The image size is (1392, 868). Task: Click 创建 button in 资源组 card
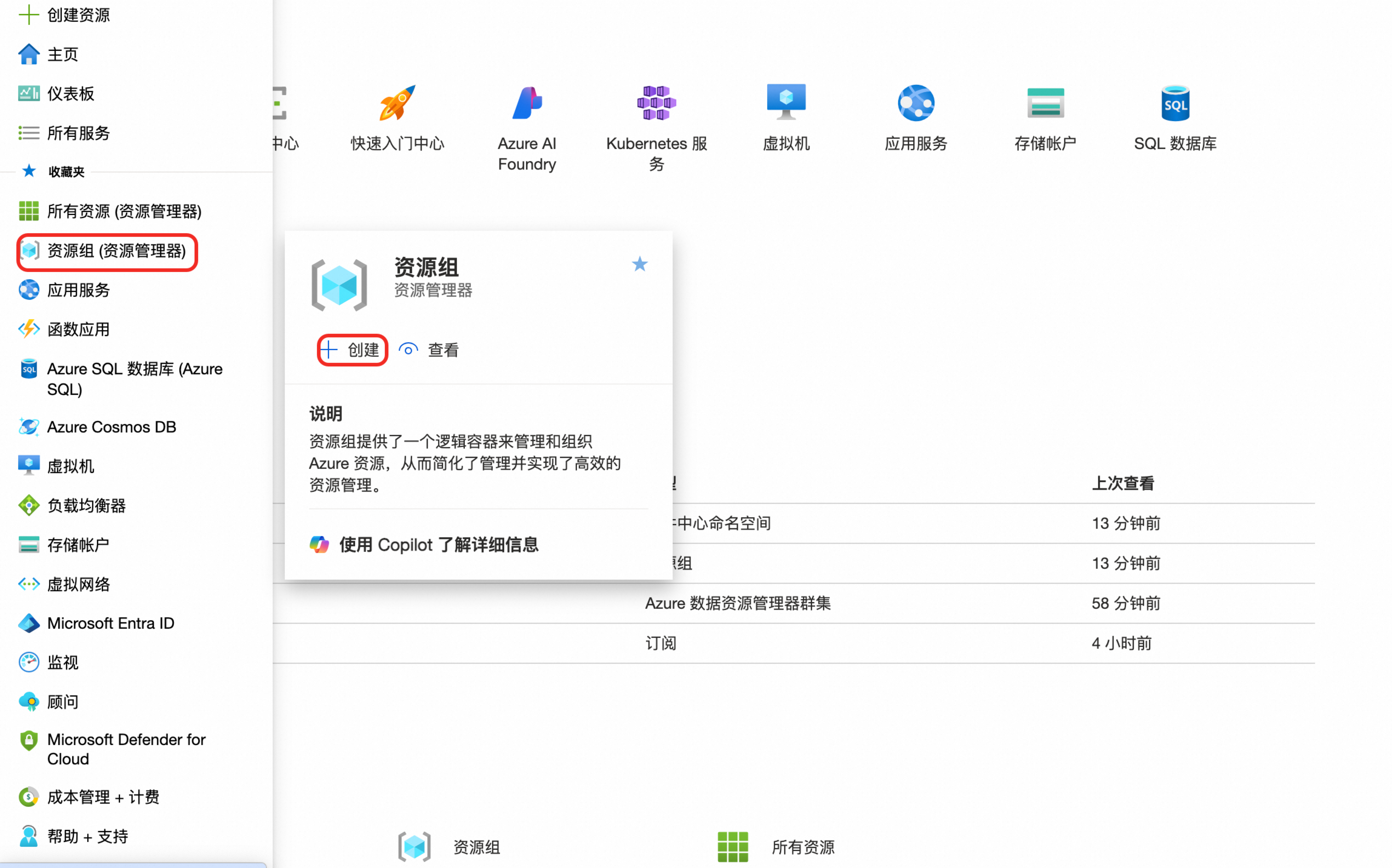tap(352, 350)
